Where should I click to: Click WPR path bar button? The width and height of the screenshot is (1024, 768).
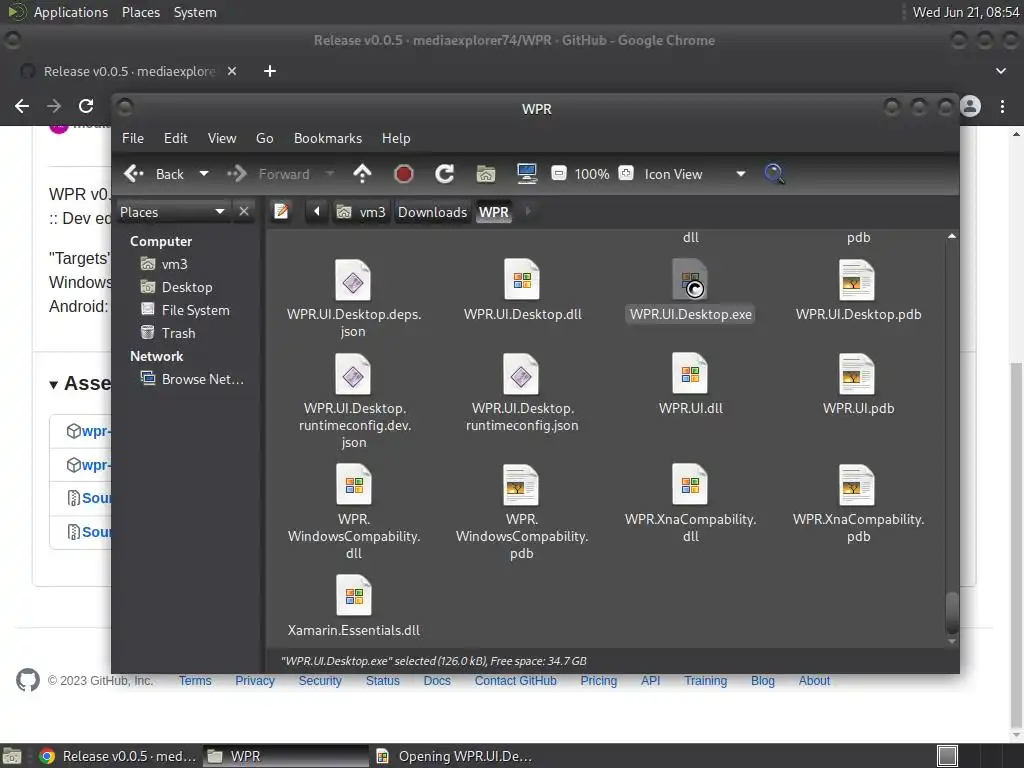[494, 212]
